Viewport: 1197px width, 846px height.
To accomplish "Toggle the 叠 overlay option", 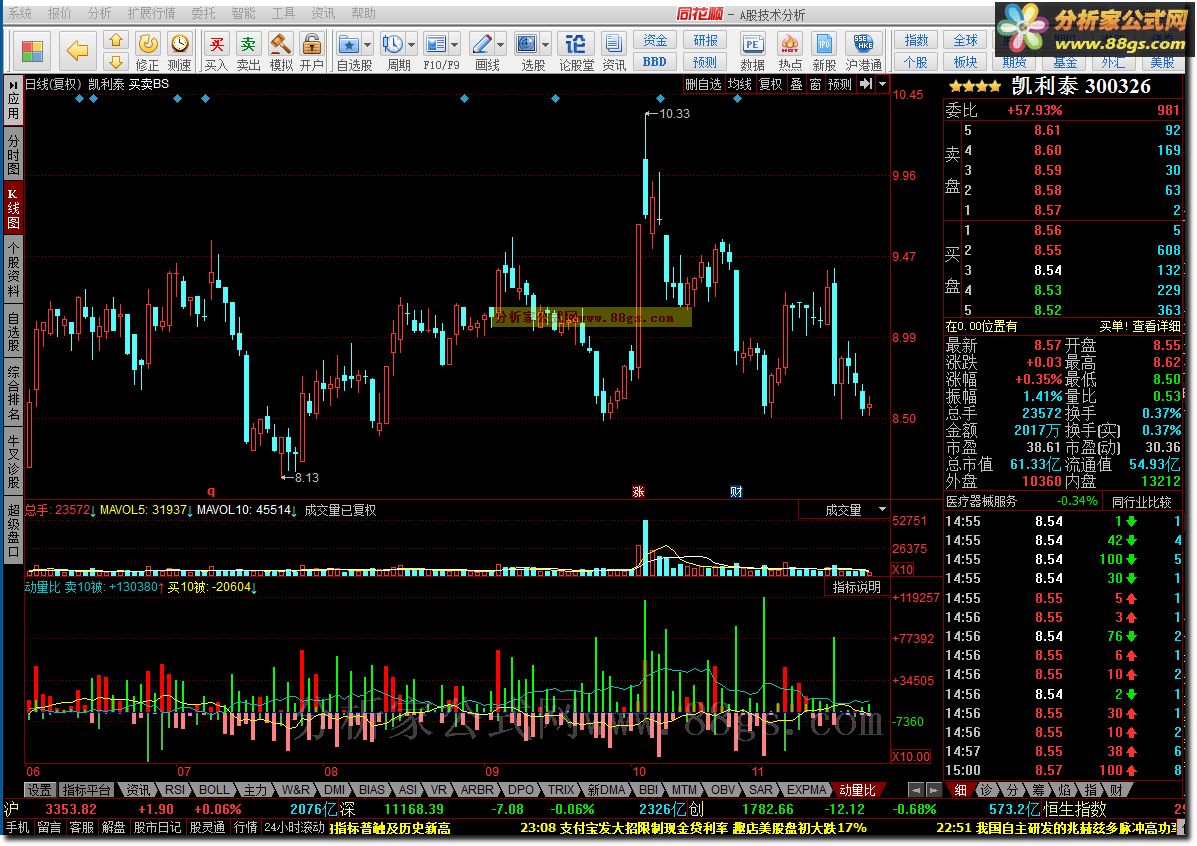I will click(x=796, y=84).
